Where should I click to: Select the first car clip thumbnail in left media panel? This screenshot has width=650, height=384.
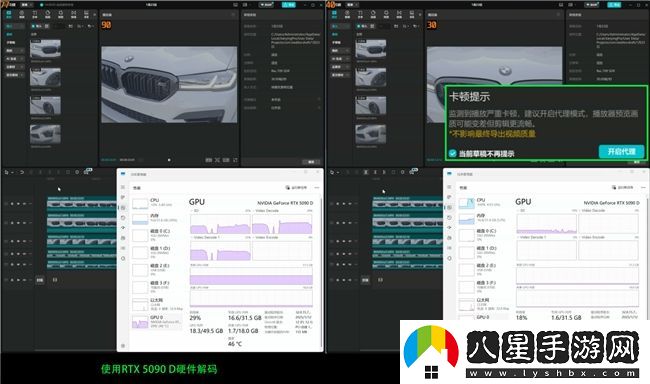pyautogui.click(x=45, y=49)
